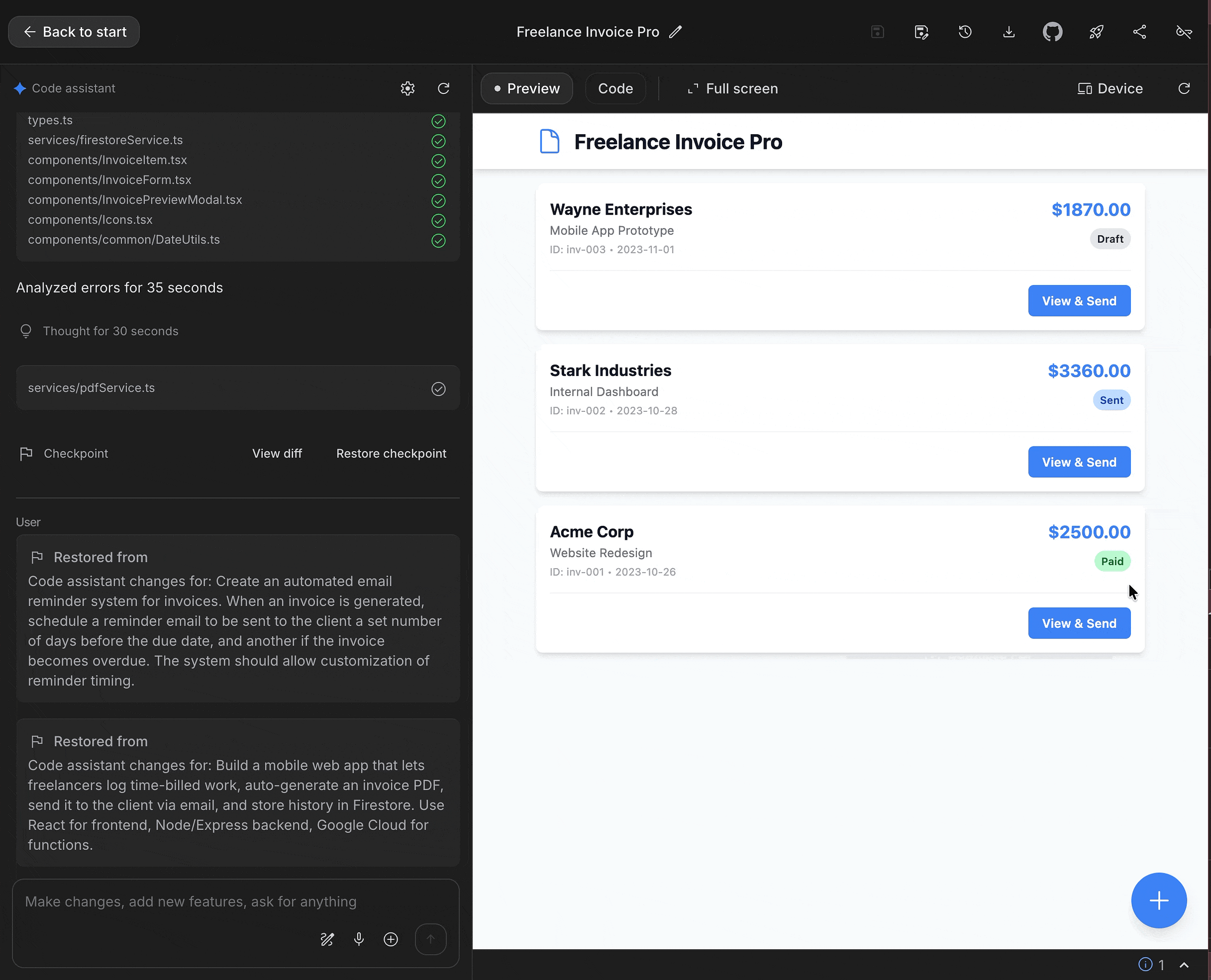Click the GitHub icon in top toolbar
1211x980 pixels.
point(1052,32)
